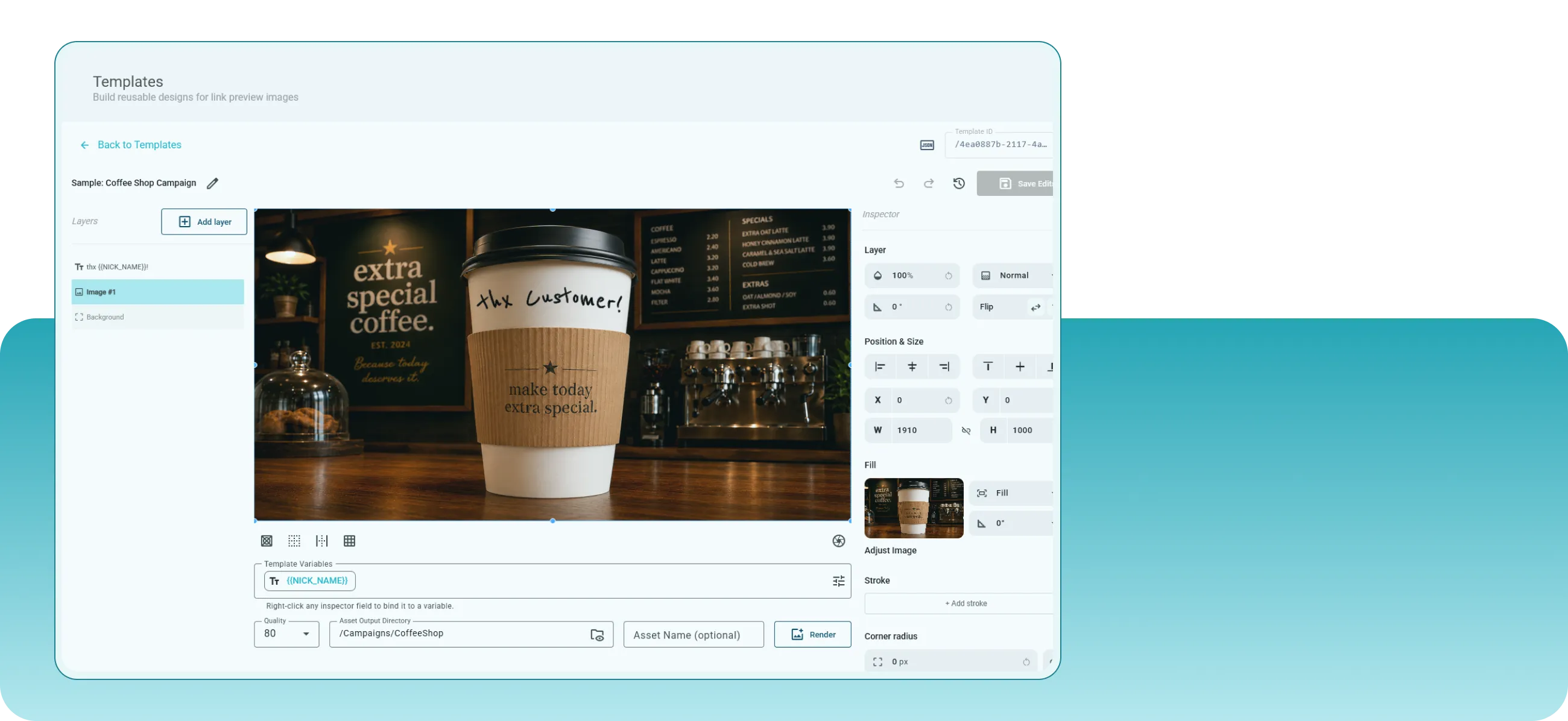The image size is (1568, 721).
Task: Click the Y position field
Action: (1013, 400)
